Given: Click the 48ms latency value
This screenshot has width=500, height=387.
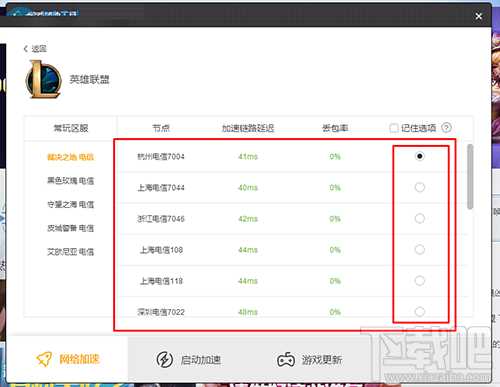Looking at the screenshot, I should [x=248, y=312].
